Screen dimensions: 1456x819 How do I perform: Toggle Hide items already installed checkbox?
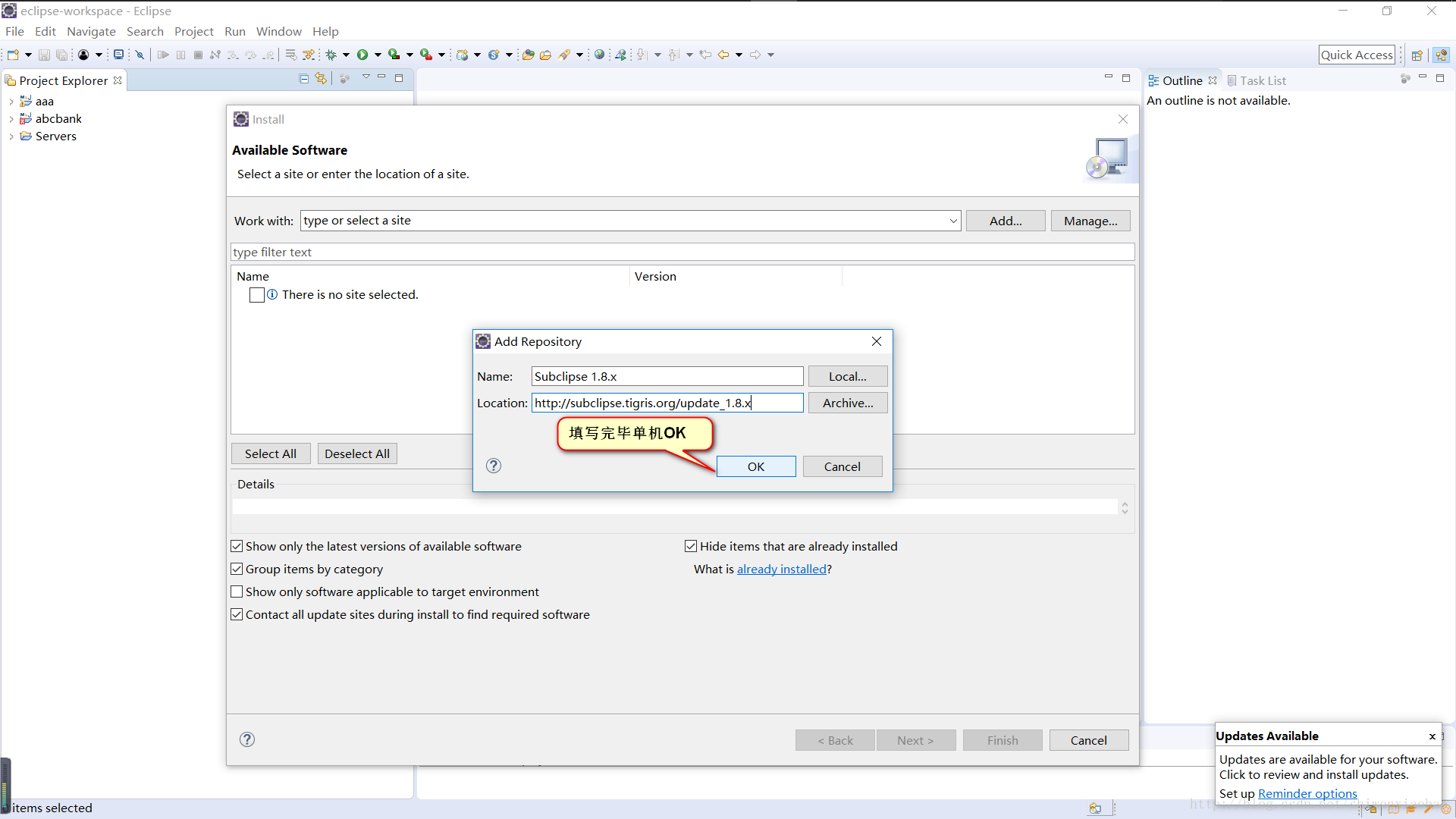tap(691, 546)
